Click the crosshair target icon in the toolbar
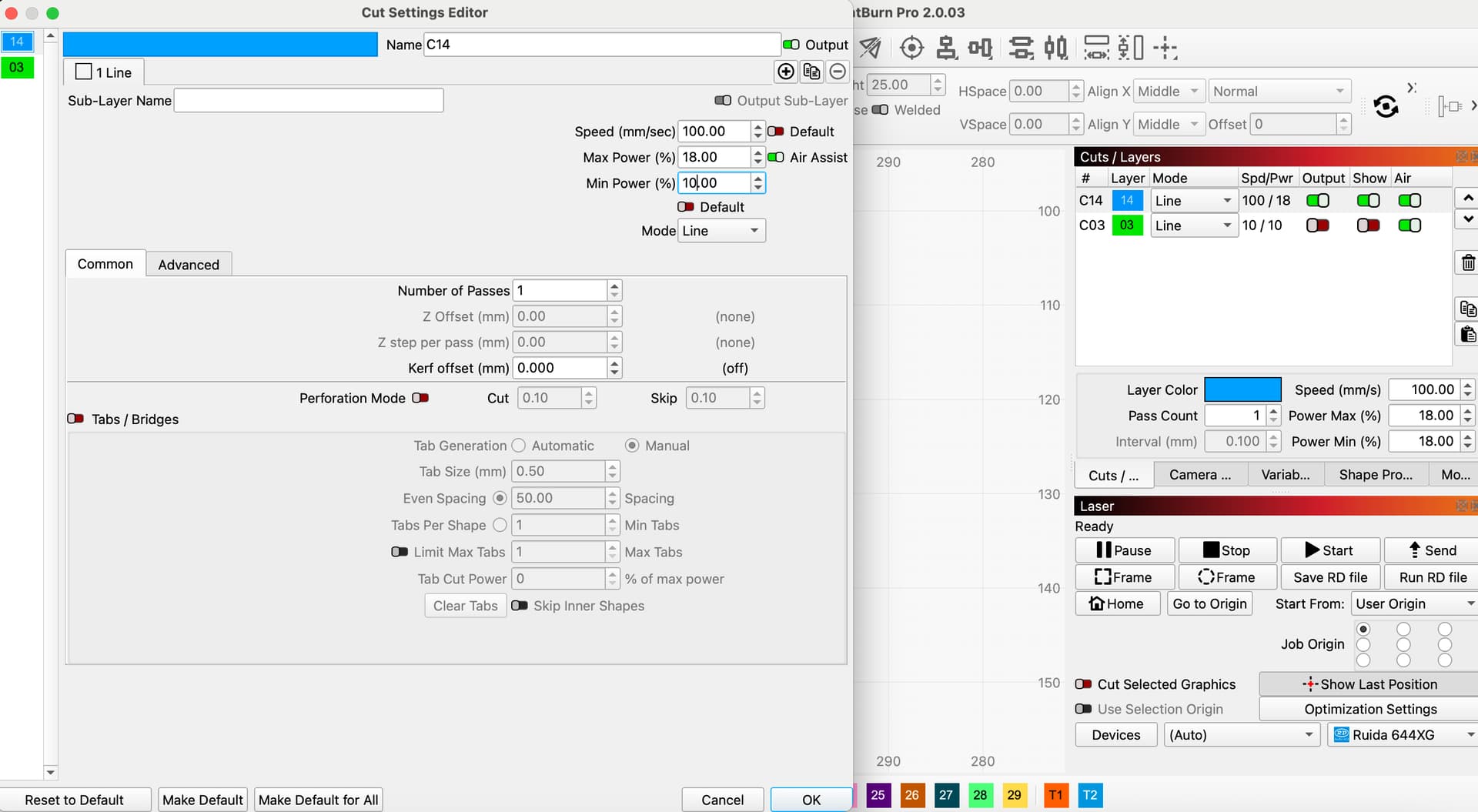The width and height of the screenshot is (1478, 812). [x=911, y=48]
